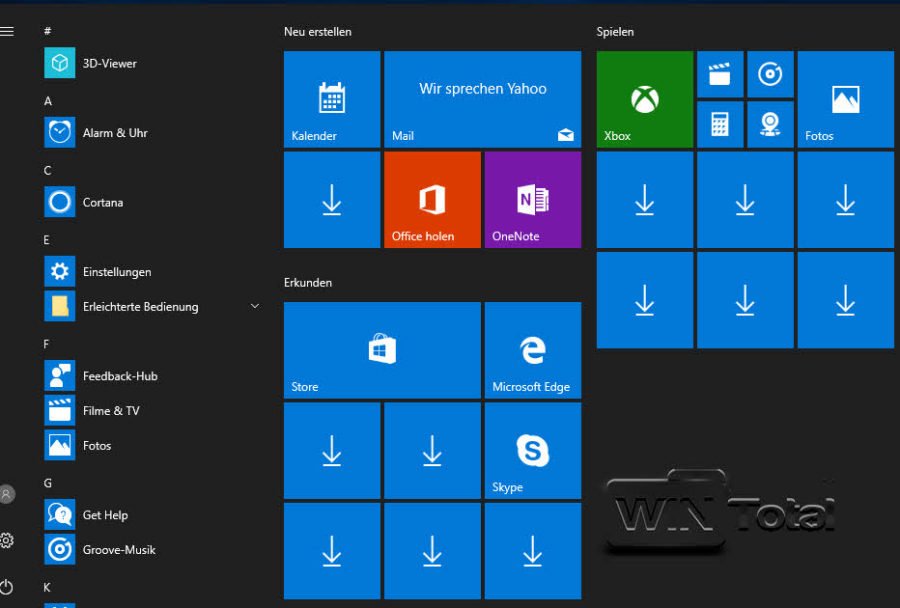Open the Store tile

click(380, 350)
